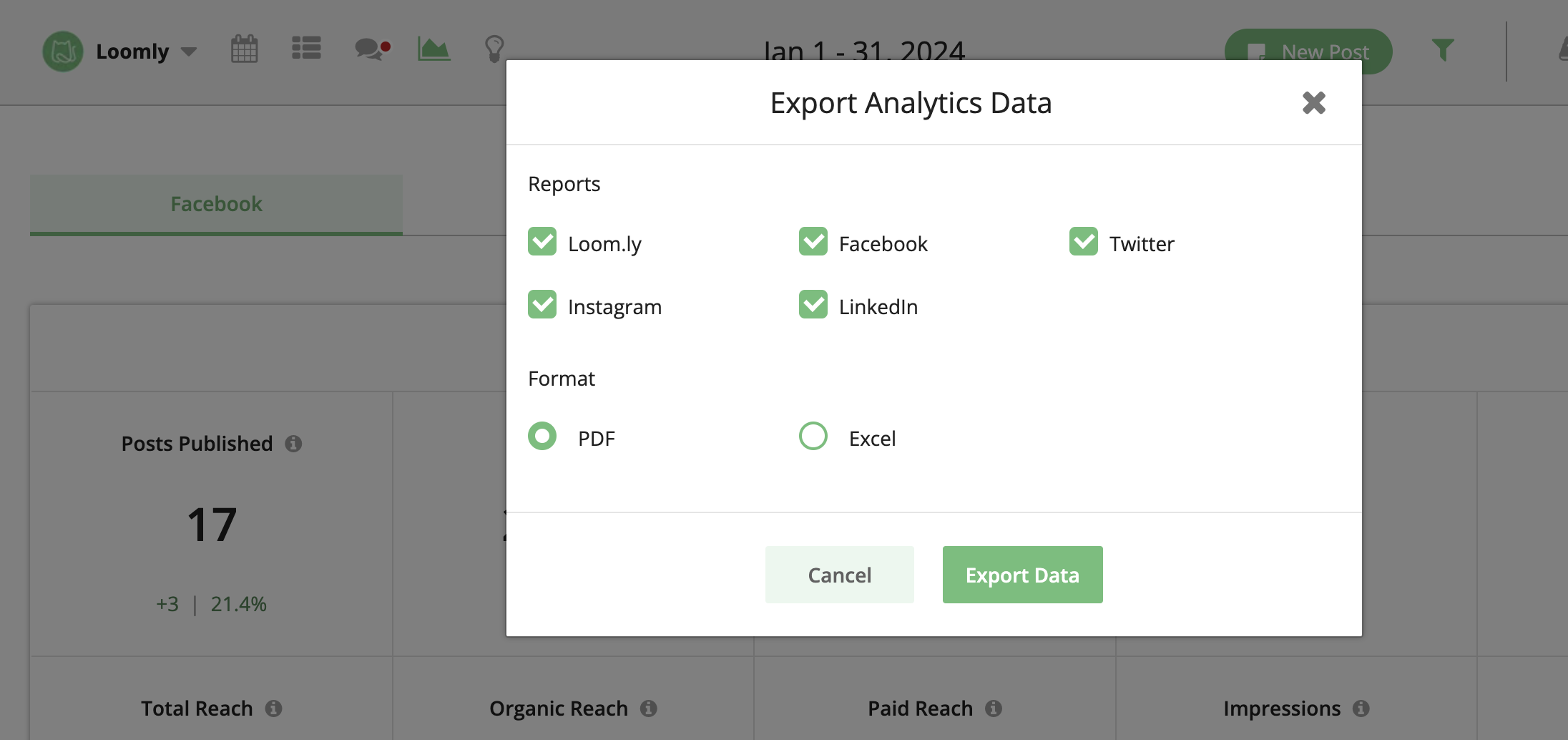Disable the Instagram report checkbox
The height and width of the screenshot is (740, 1568).
tap(542, 305)
